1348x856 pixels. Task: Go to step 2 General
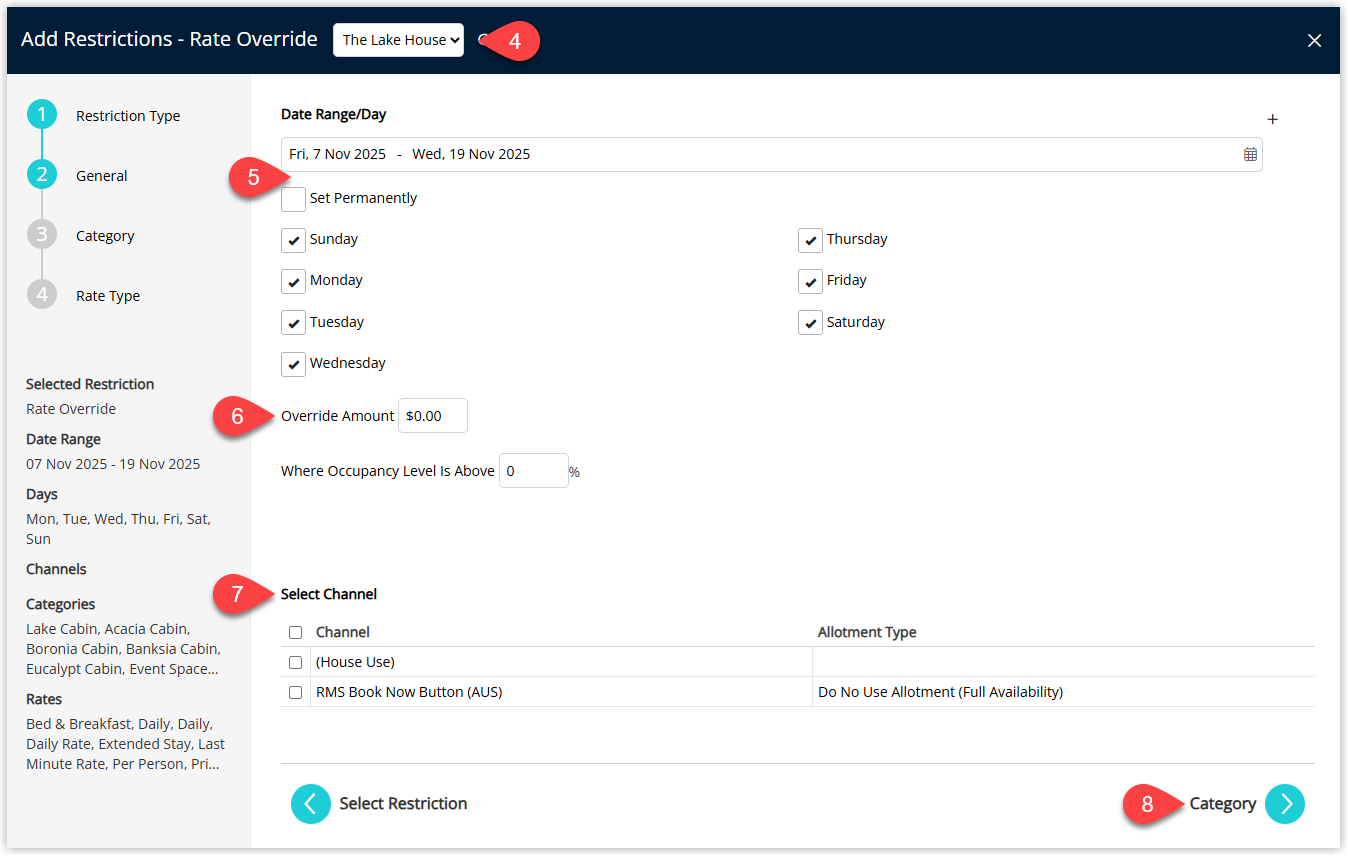pyautogui.click(x=42, y=176)
